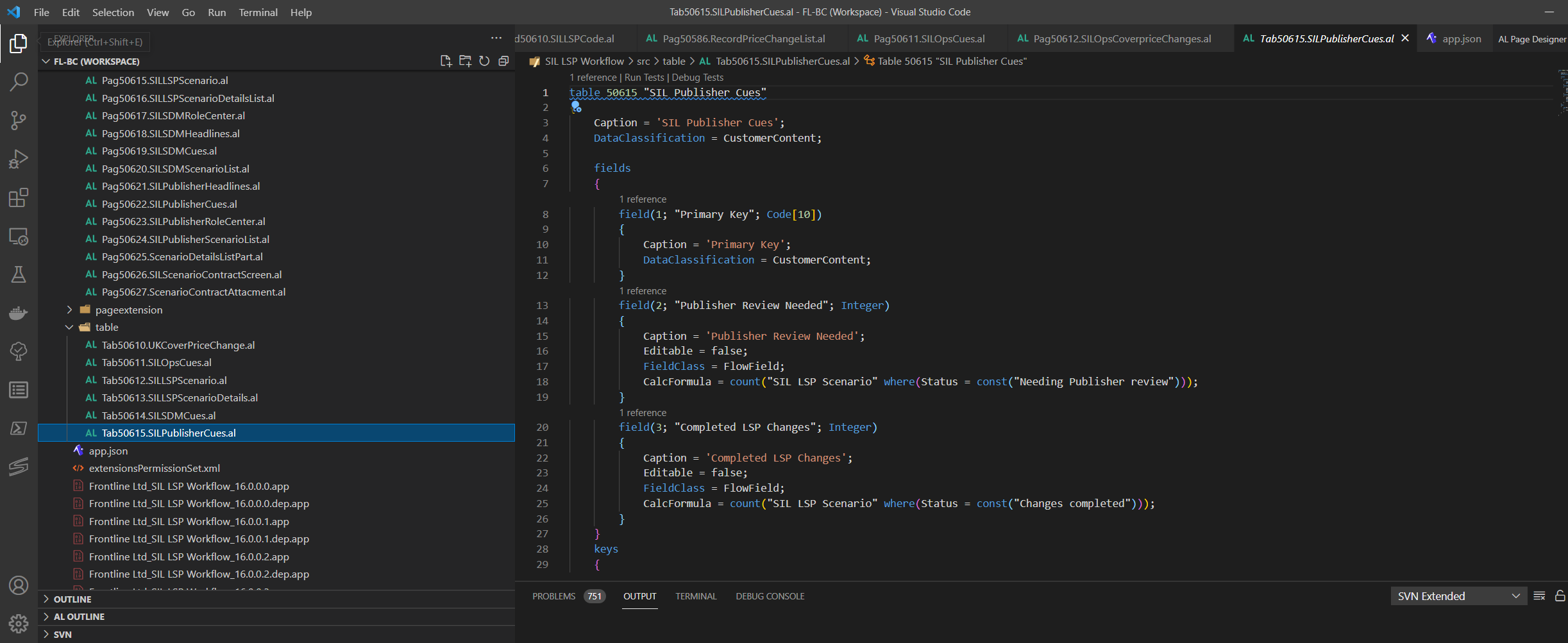Open the Manage gear icon
Image resolution: width=1568 pixels, height=643 pixels.
tap(19, 624)
